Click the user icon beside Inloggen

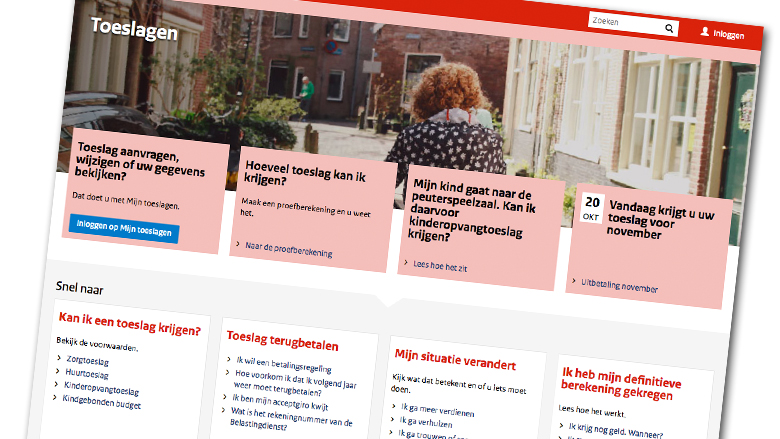click(x=705, y=33)
